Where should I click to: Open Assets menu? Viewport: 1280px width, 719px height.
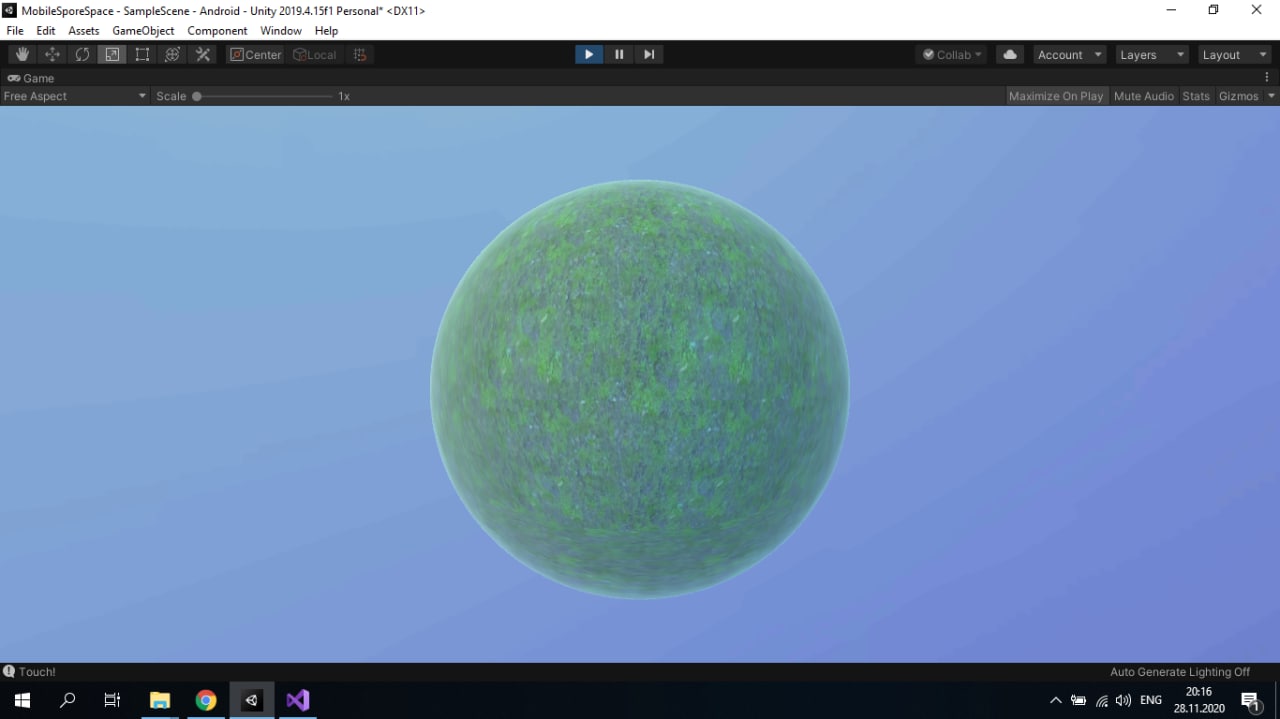point(84,31)
